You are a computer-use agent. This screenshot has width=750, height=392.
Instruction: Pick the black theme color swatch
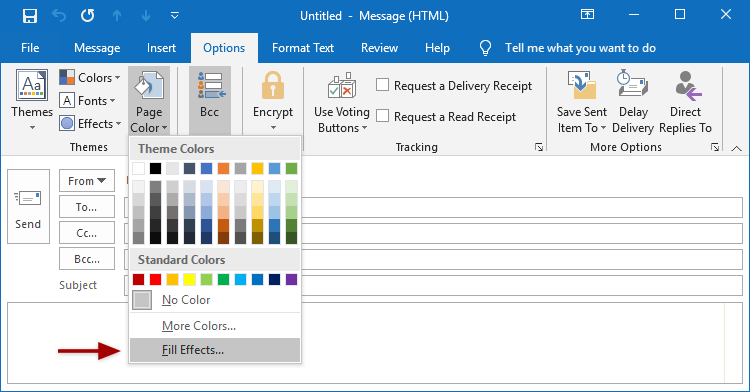click(155, 168)
